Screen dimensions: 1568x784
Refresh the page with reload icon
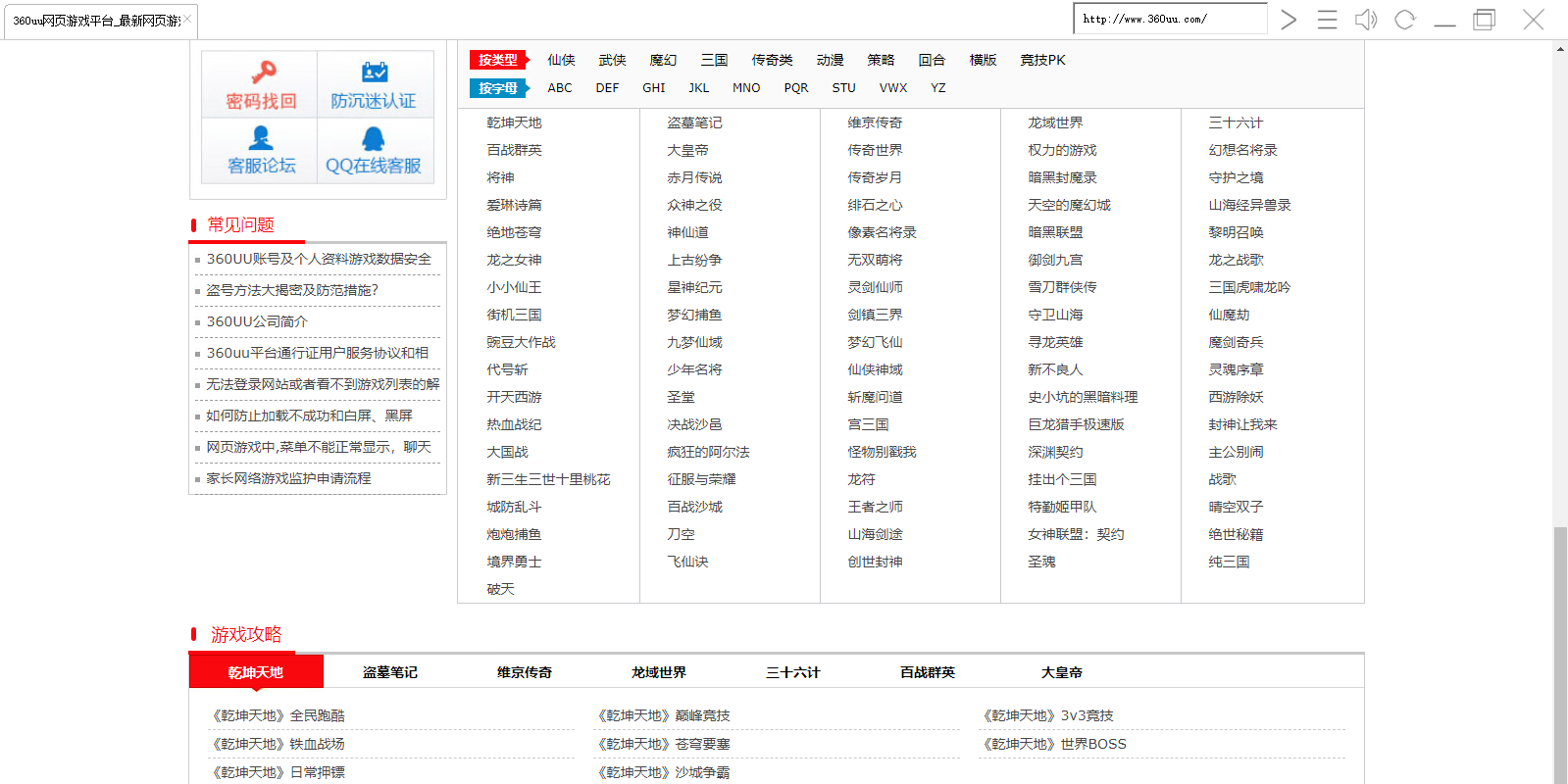(1404, 20)
